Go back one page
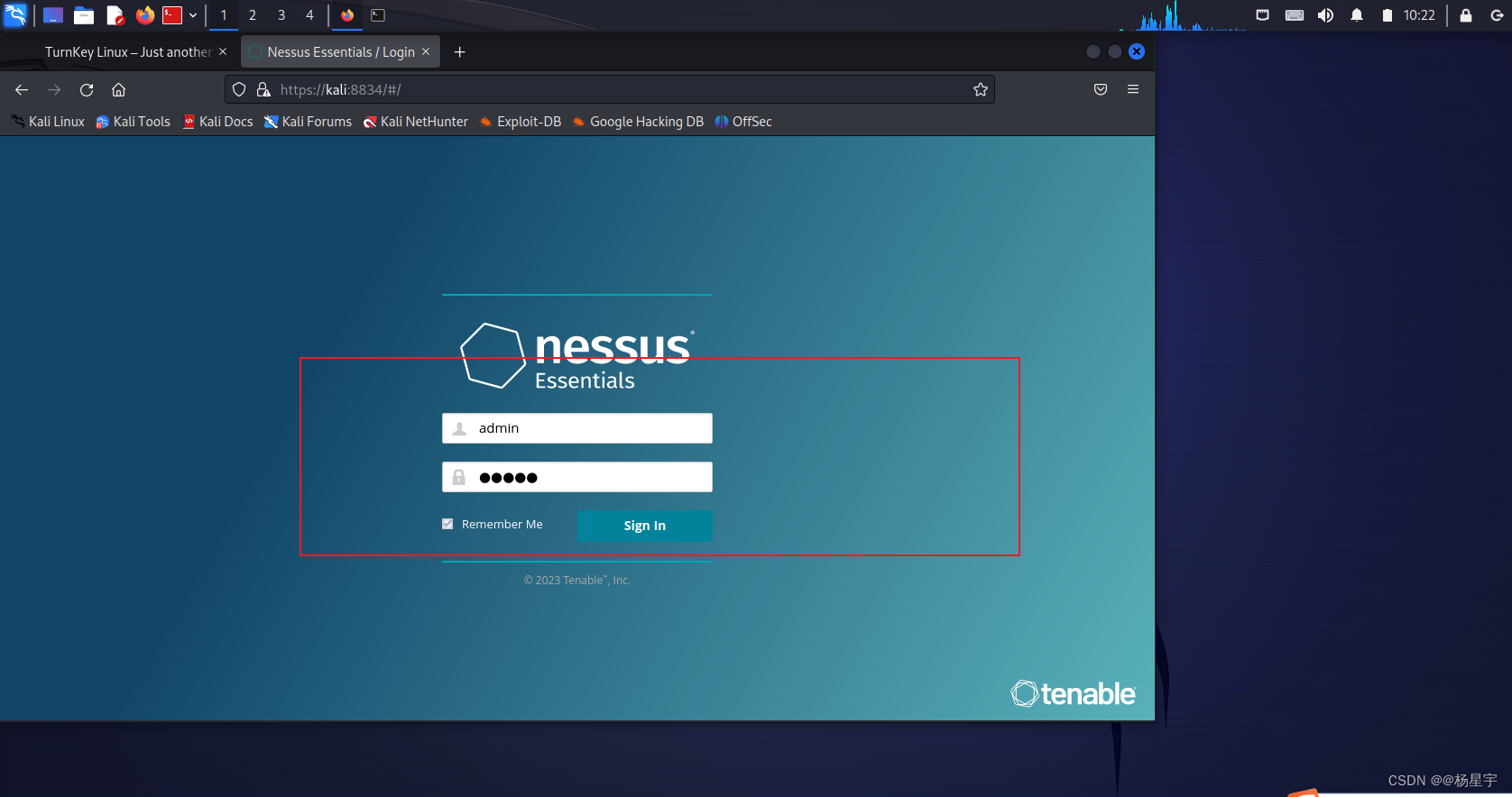Screen dimensions: 1512x797 [x=22, y=89]
